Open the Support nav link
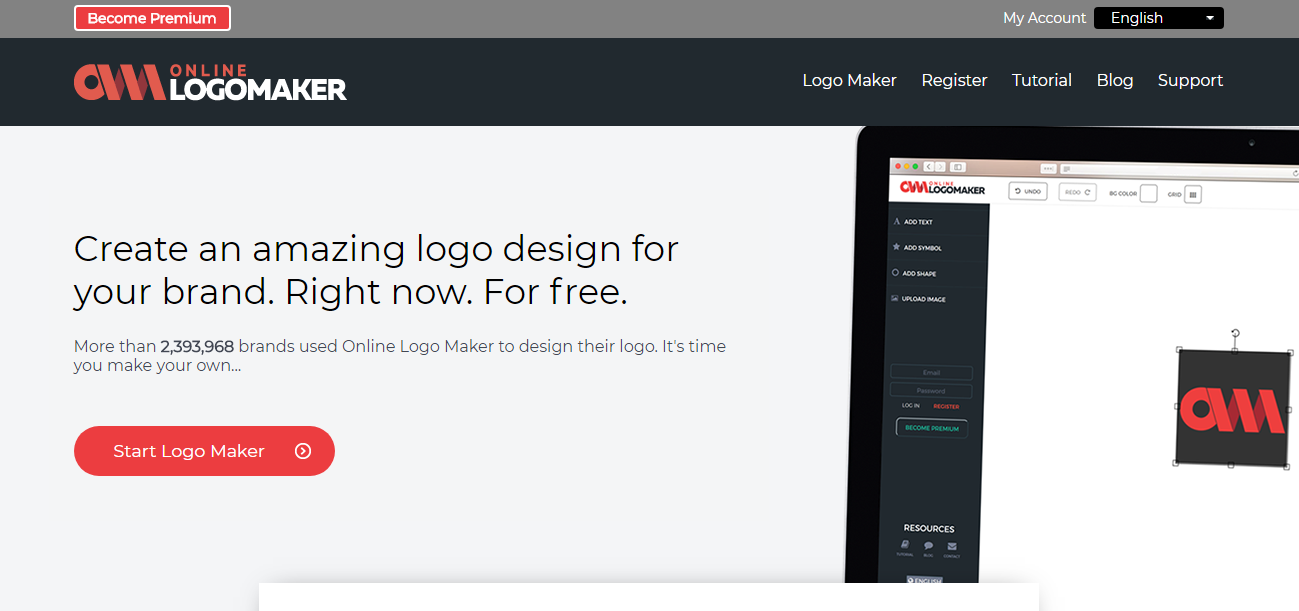The height and width of the screenshot is (611, 1299). [x=1190, y=80]
